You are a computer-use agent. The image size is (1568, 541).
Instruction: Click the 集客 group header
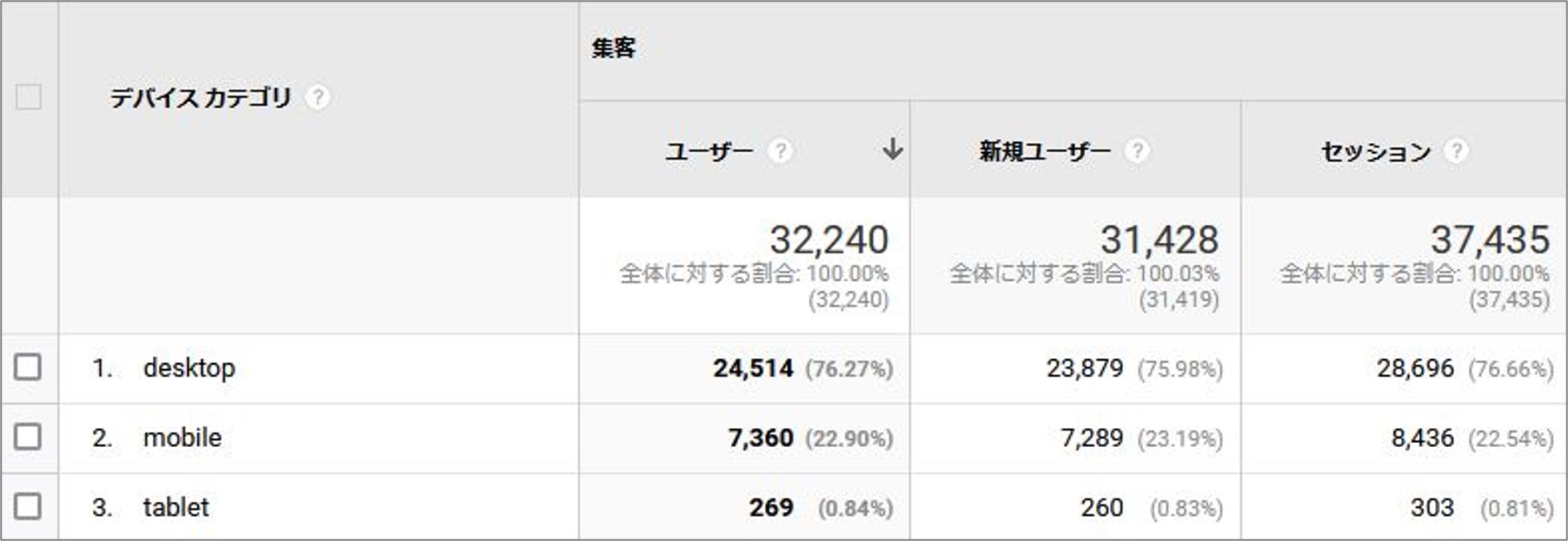coord(614,48)
